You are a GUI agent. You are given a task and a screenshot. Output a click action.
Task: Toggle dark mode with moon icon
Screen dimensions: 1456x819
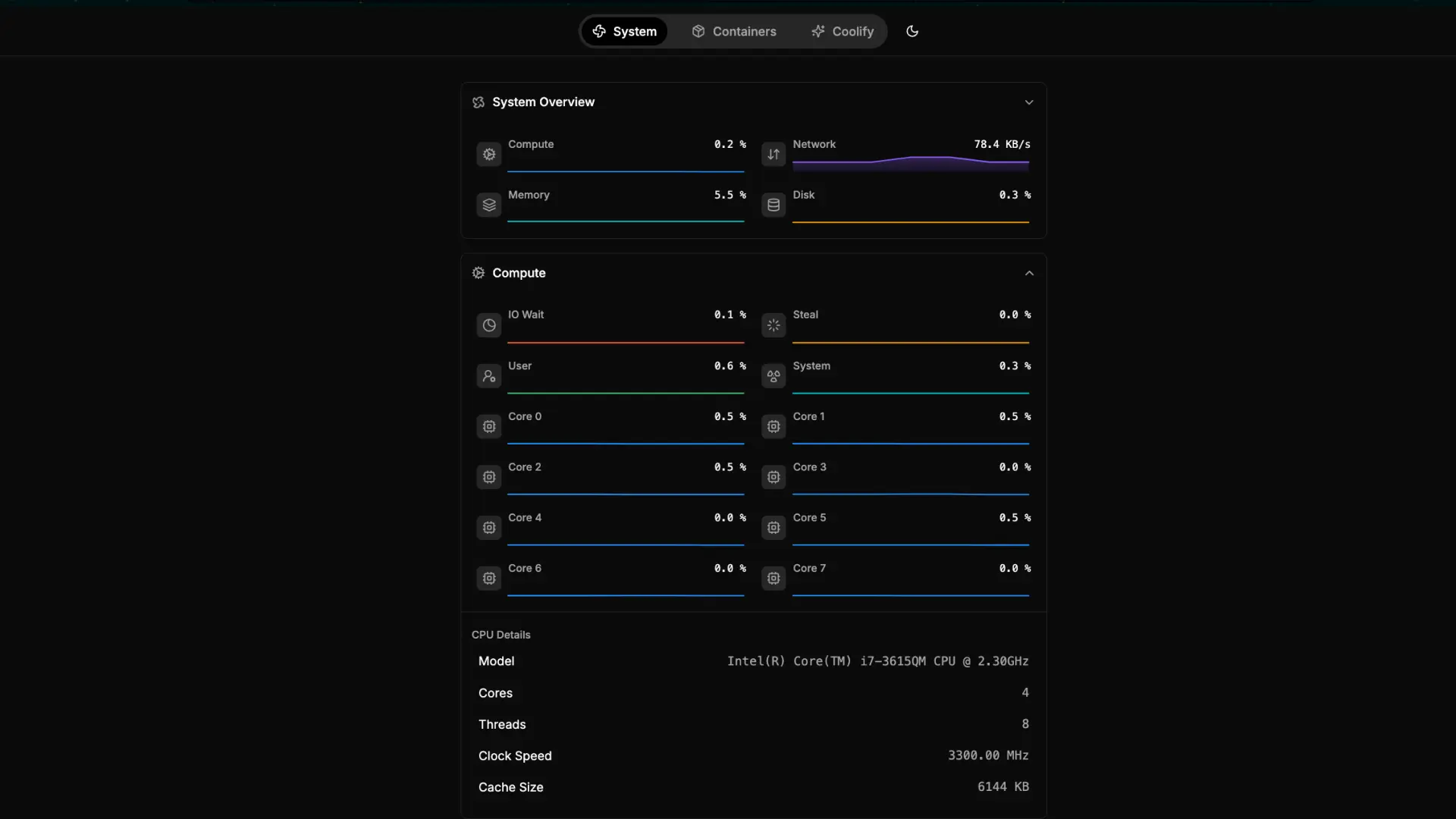pos(912,31)
